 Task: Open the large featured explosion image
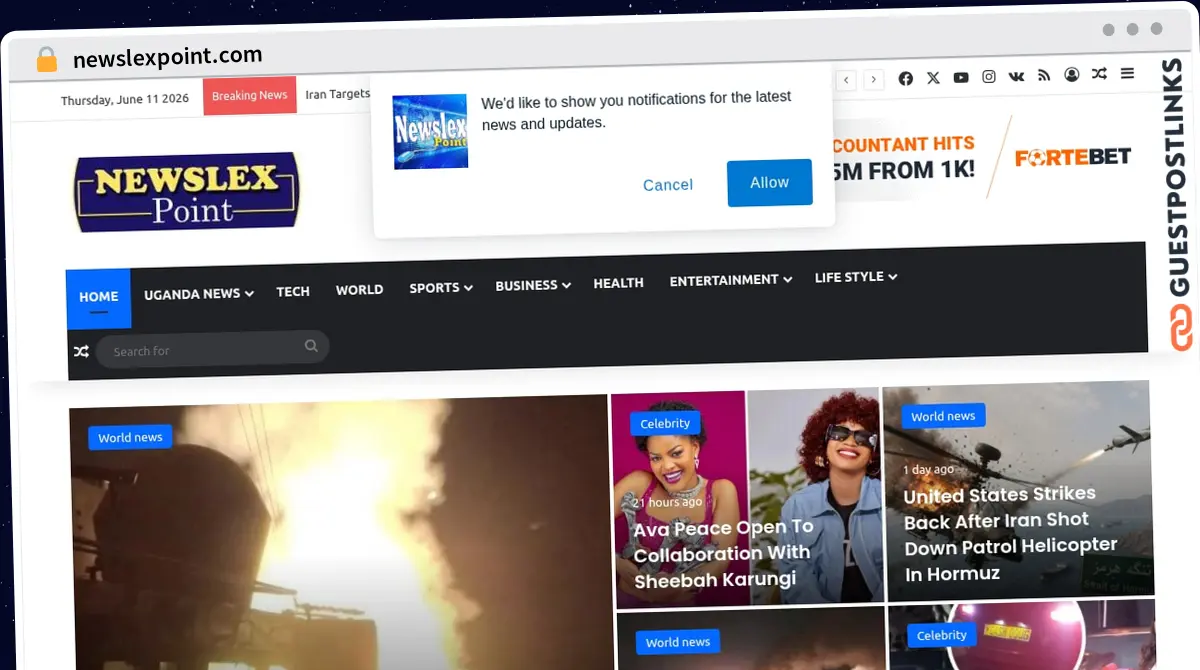pyautogui.click(x=340, y=532)
